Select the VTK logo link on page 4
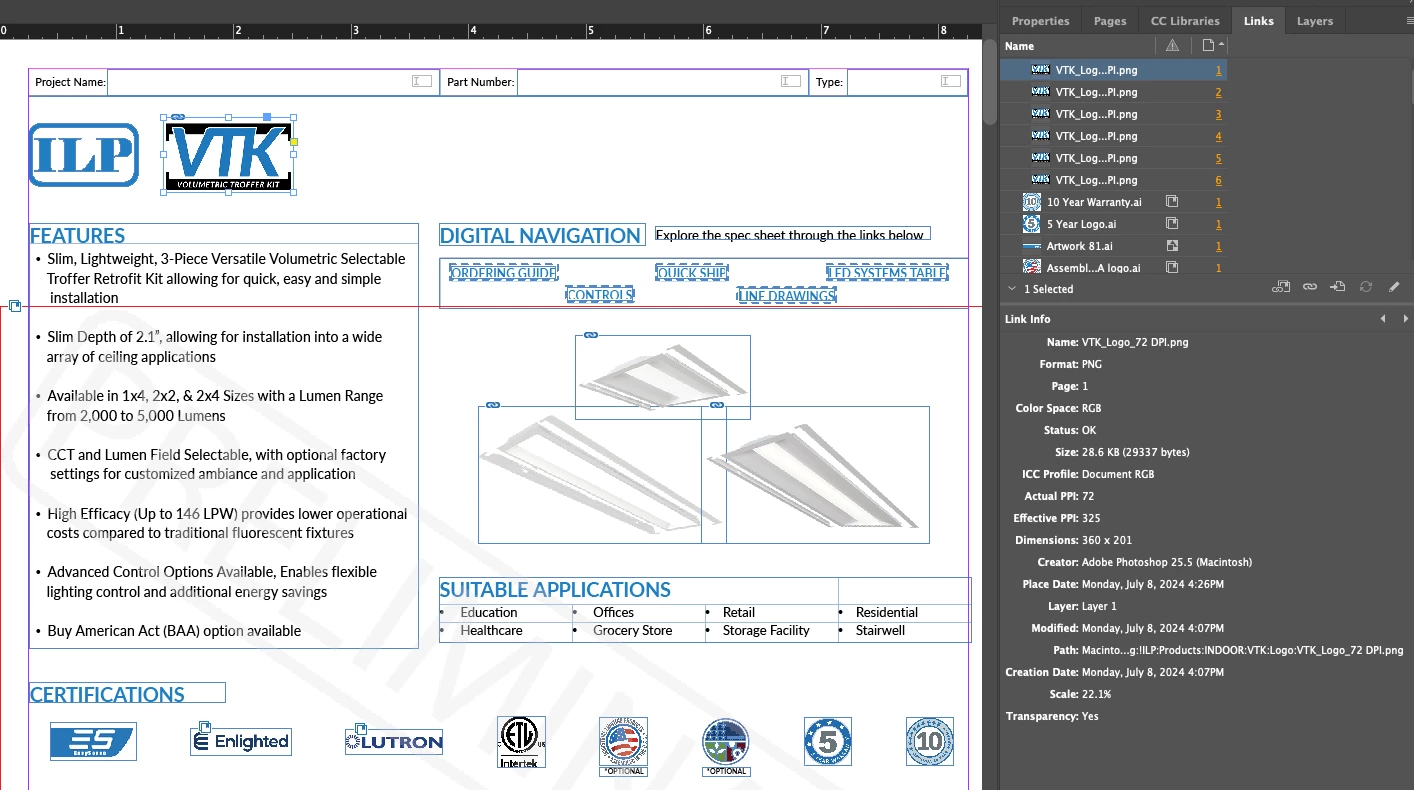Viewport: 1414px width, 790px height. click(1113, 136)
